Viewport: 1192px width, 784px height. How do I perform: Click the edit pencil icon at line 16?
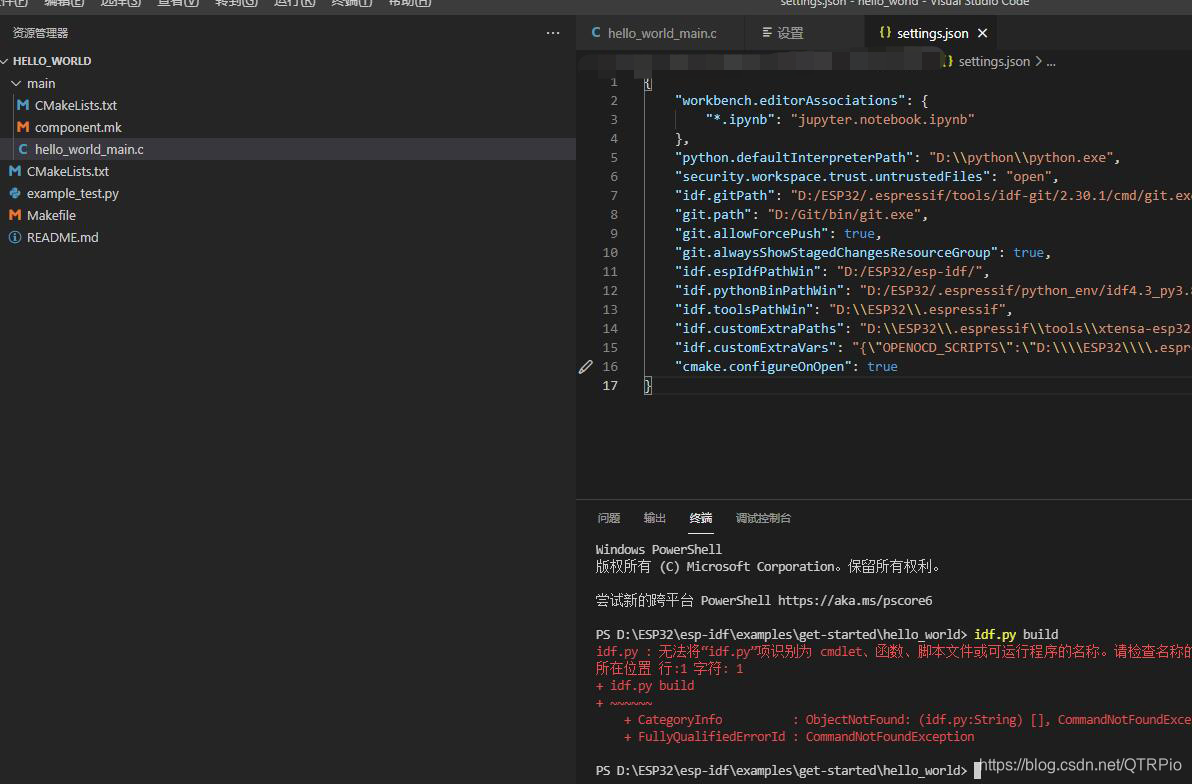tap(585, 367)
